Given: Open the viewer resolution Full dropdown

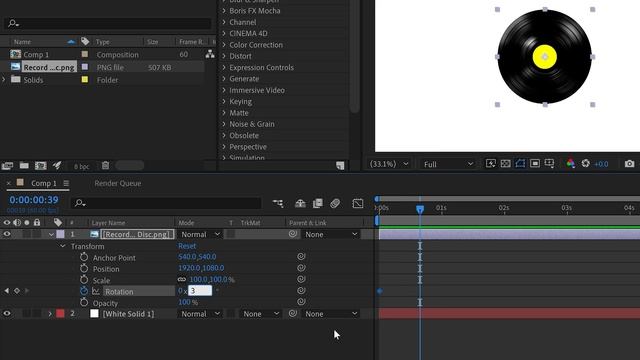Looking at the screenshot, I should [x=448, y=164].
